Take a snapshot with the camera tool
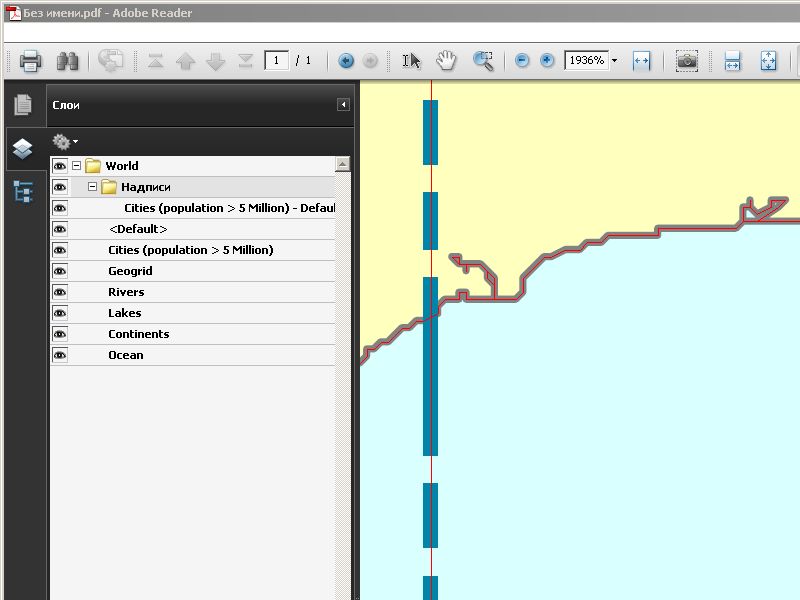 pyautogui.click(x=686, y=61)
